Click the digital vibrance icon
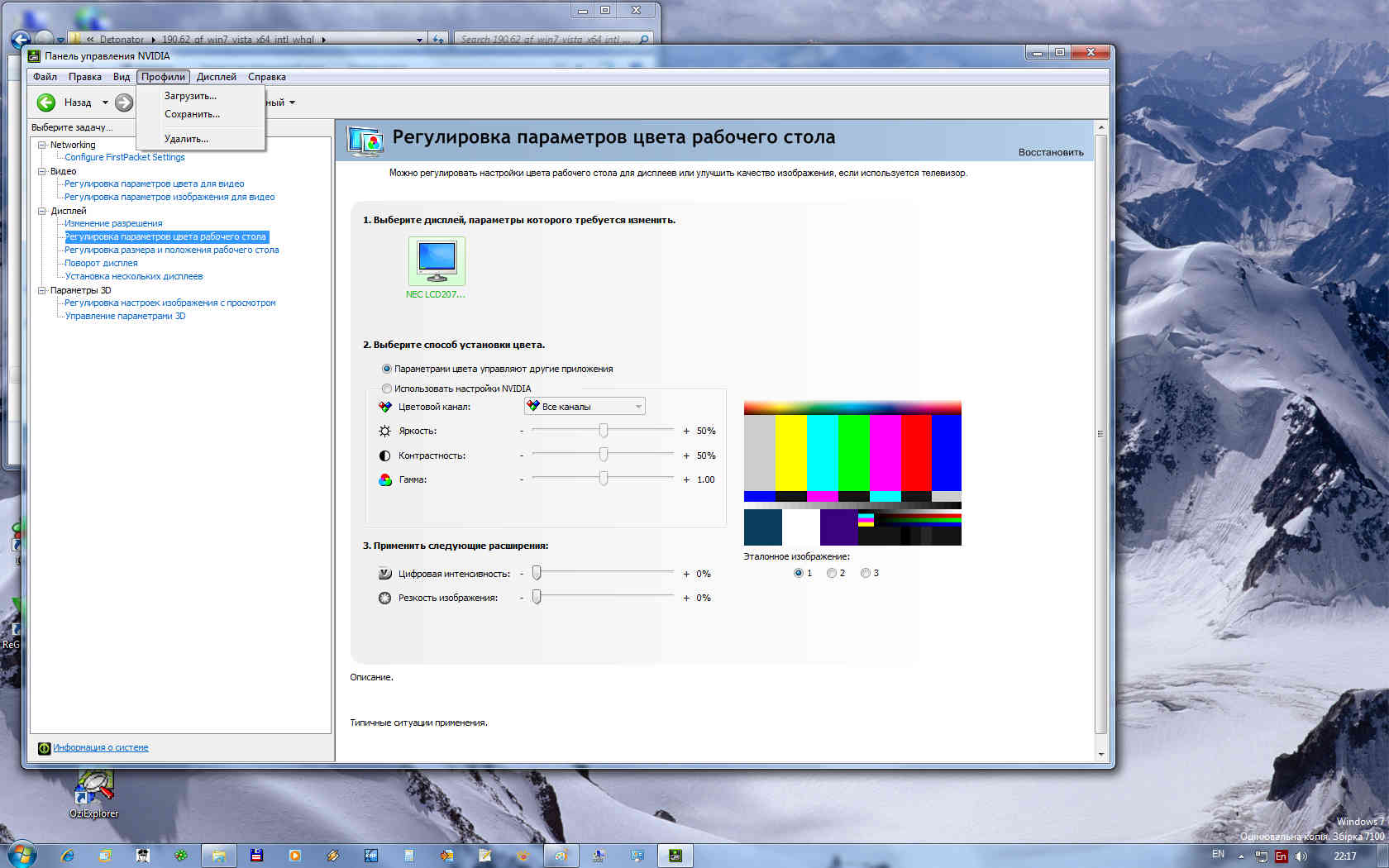The width and height of the screenshot is (1389, 868). 384,574
